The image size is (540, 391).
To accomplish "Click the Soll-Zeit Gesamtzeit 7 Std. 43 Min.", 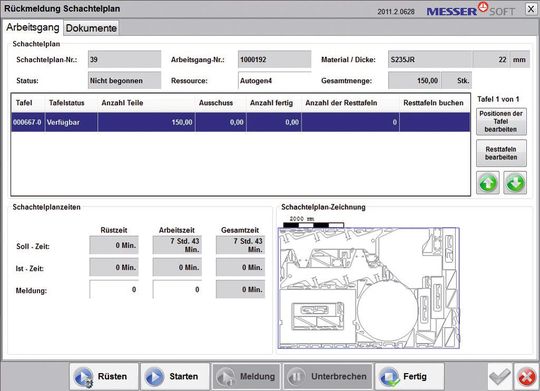I will click(240, 245).
